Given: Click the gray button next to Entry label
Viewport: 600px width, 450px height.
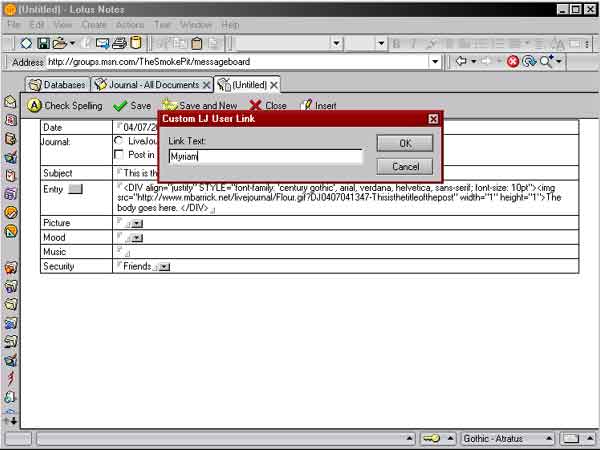Looking at the screenshot, I should (x=75, y=189).
